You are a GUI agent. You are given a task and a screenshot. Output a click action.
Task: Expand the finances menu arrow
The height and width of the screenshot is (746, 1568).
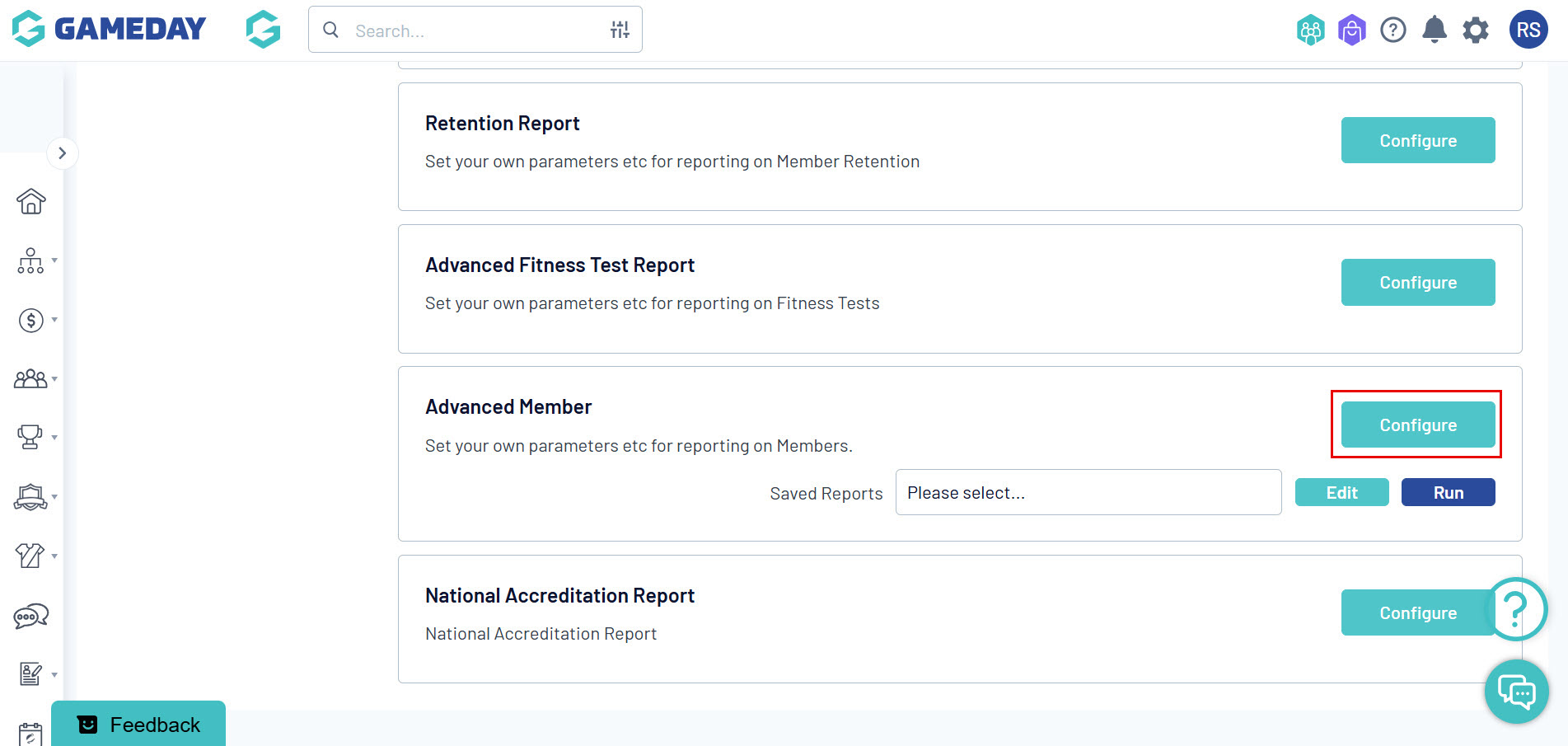tap(54, 320)
